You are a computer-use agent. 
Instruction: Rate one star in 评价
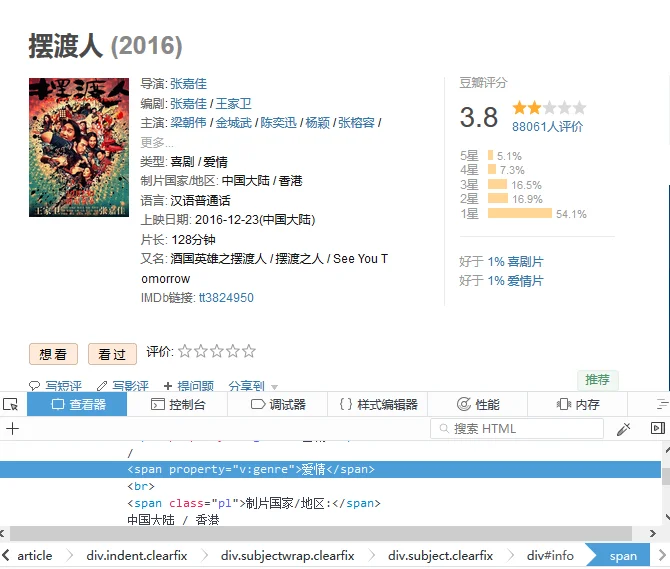pos(185,351)
